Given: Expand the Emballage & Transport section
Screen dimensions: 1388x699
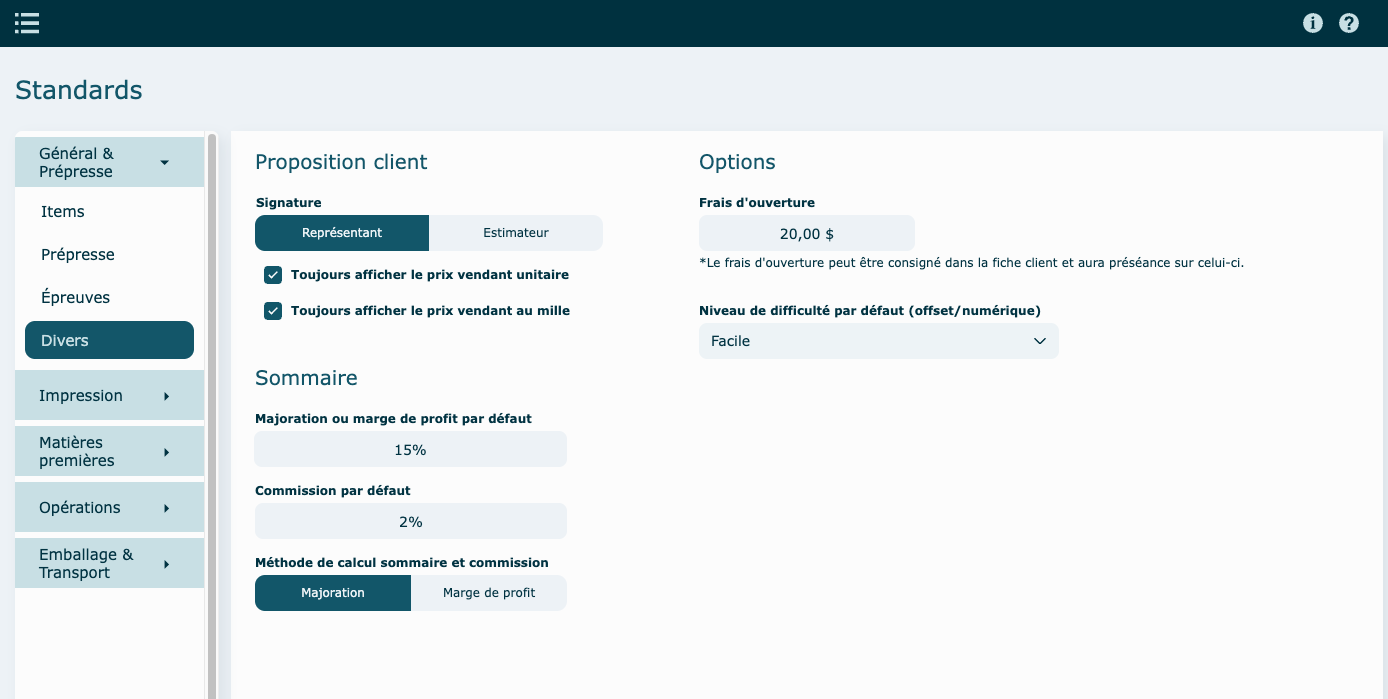Looking at the screenshot, I should coord(109,564).
